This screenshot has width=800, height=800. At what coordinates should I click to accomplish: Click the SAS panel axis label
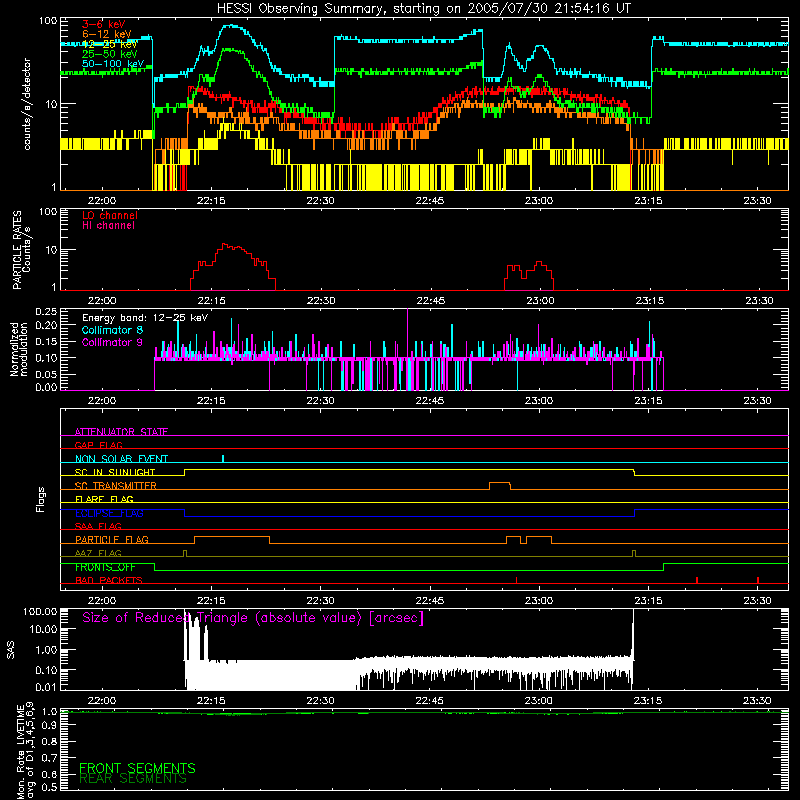point(10,649)
